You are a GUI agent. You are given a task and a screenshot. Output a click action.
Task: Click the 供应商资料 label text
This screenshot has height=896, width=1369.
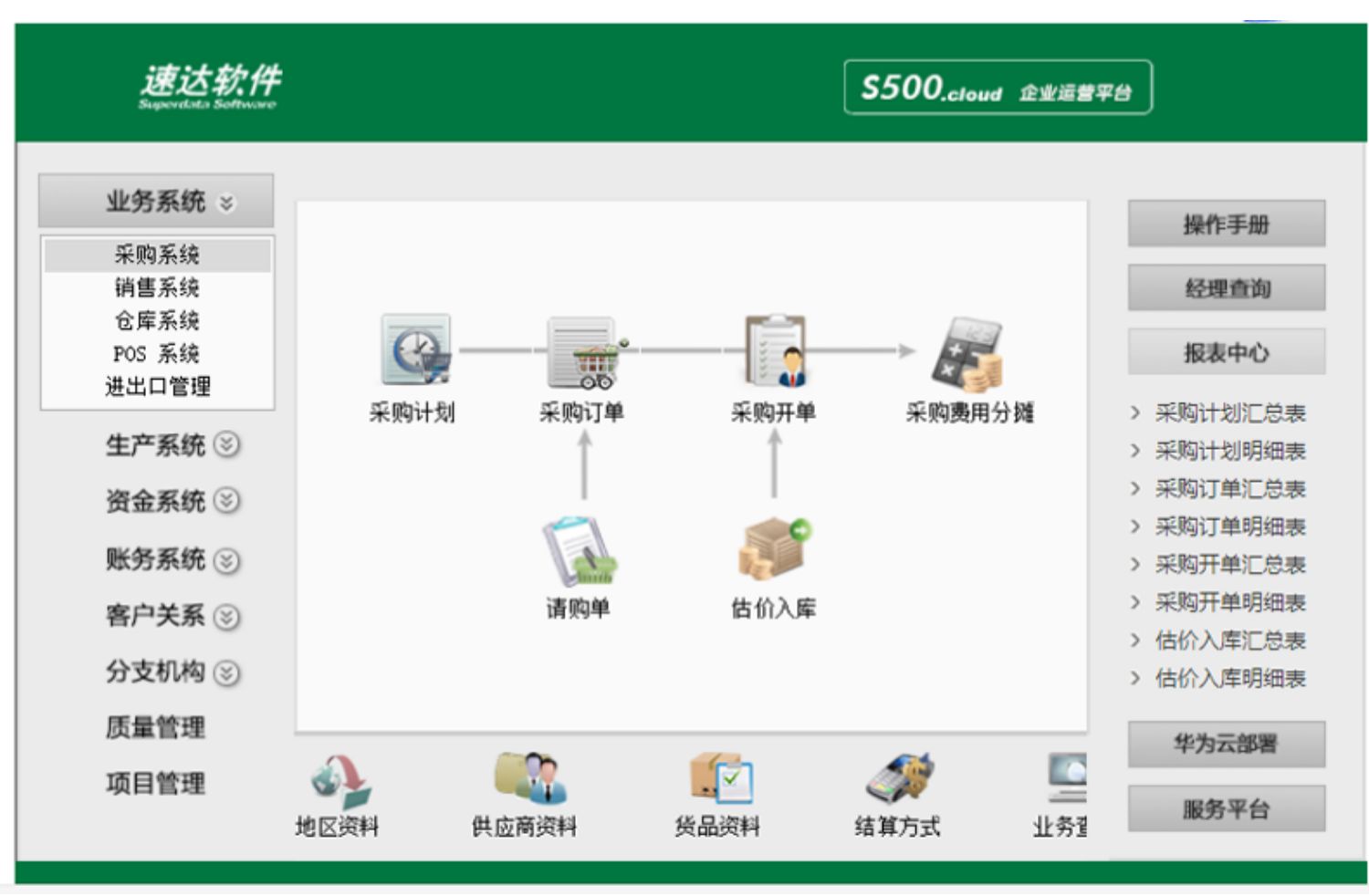[x=525, y=827]
